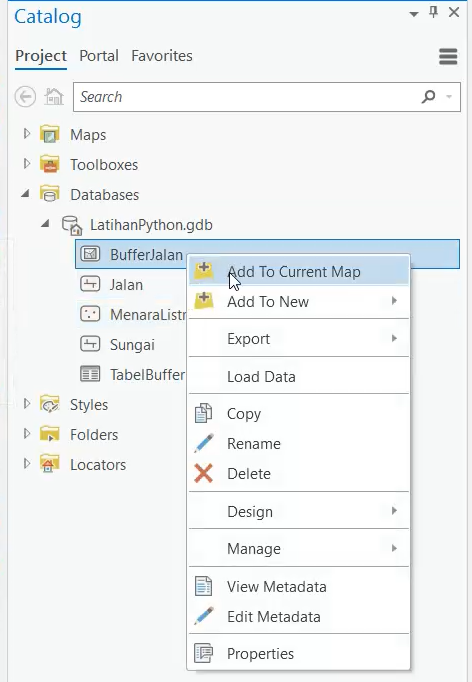
Task: Collapse the Databases tree node
Action: tap(26, 194)
